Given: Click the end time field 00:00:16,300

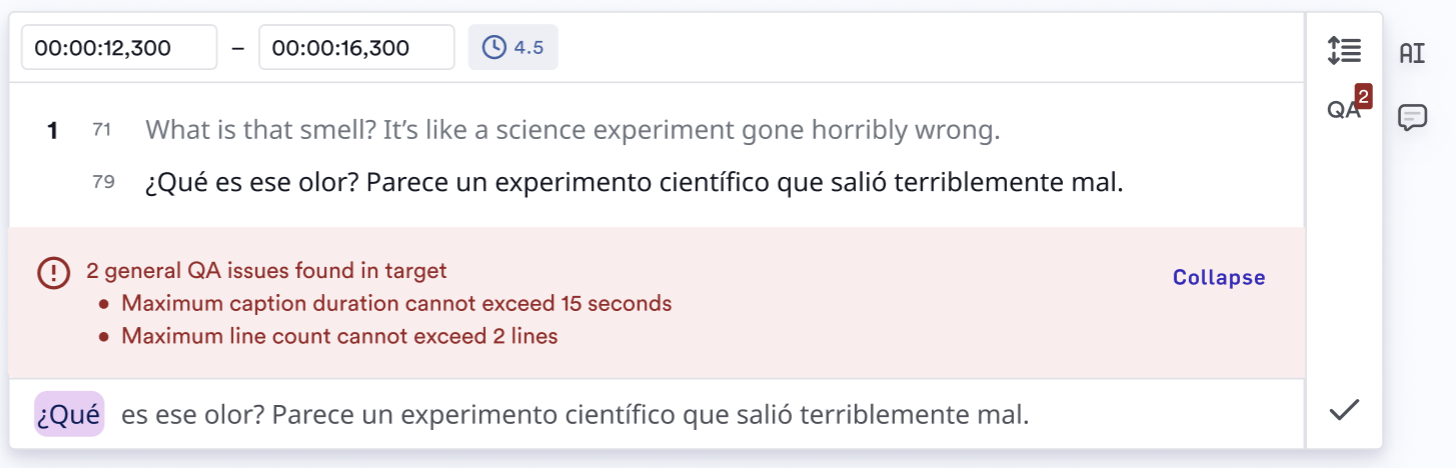Looking at the screenshot, I should 357,47.
